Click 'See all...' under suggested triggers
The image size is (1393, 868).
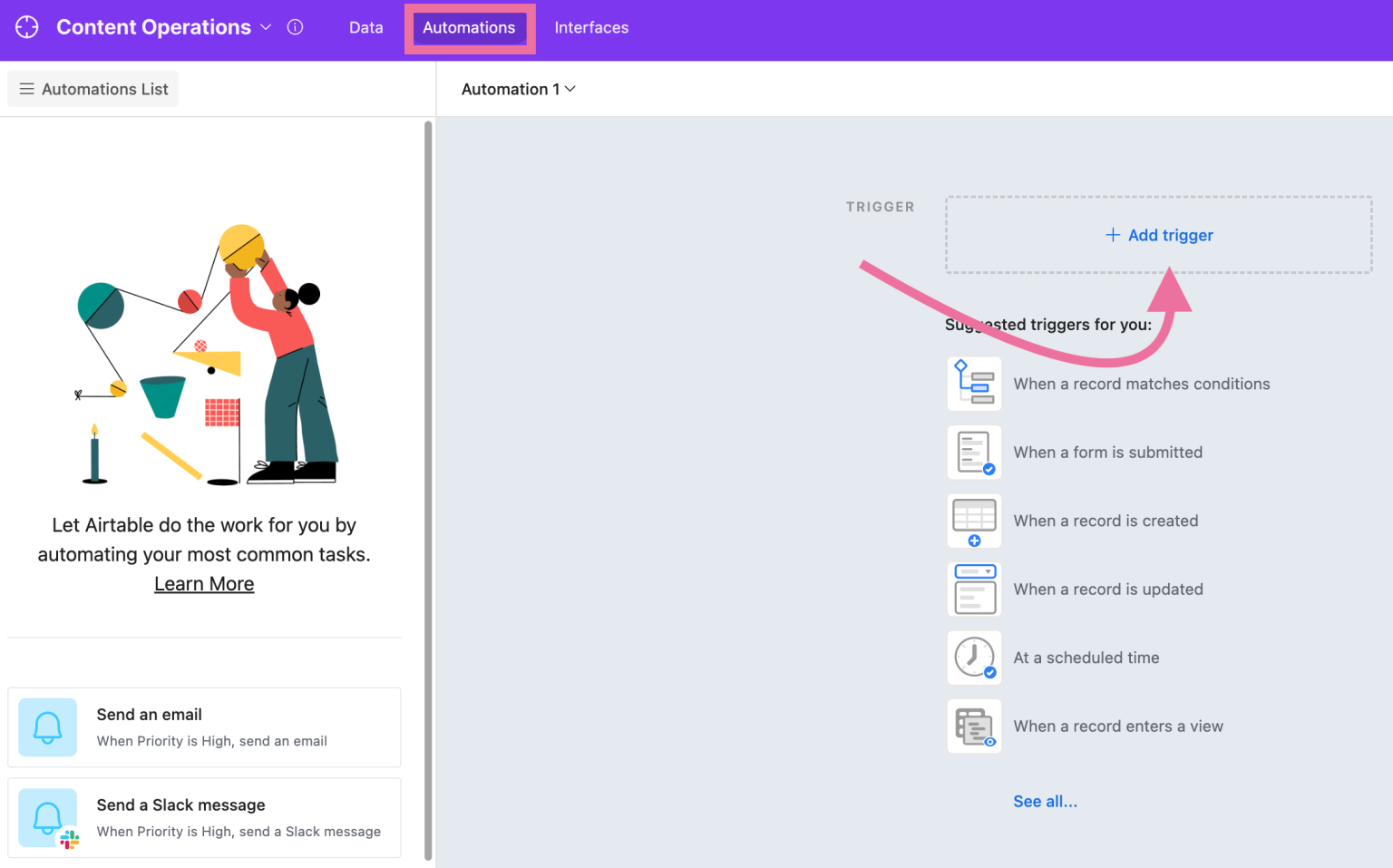(1045, 801)
